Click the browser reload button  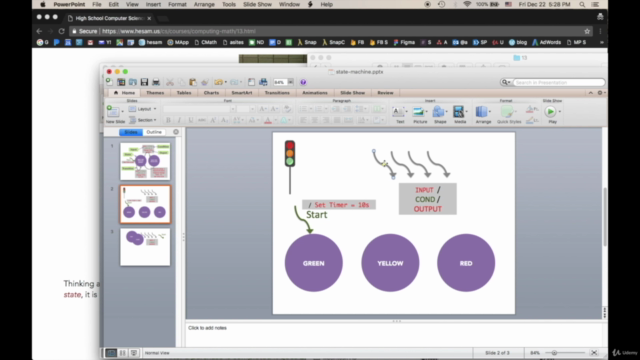point(61,31)
